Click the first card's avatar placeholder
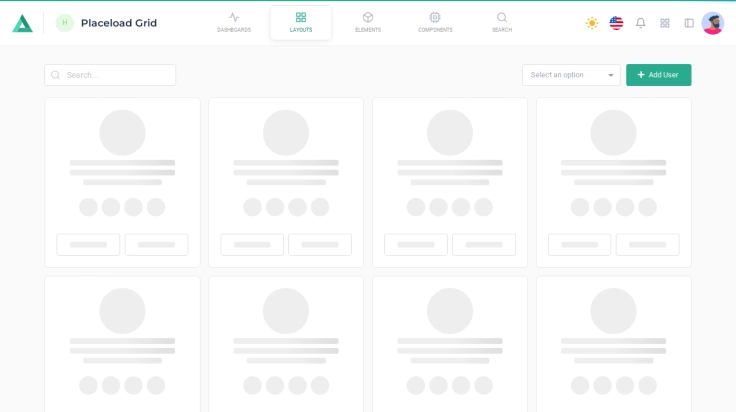The height and width of the screenshot is (412, 736). coord(122,132)
